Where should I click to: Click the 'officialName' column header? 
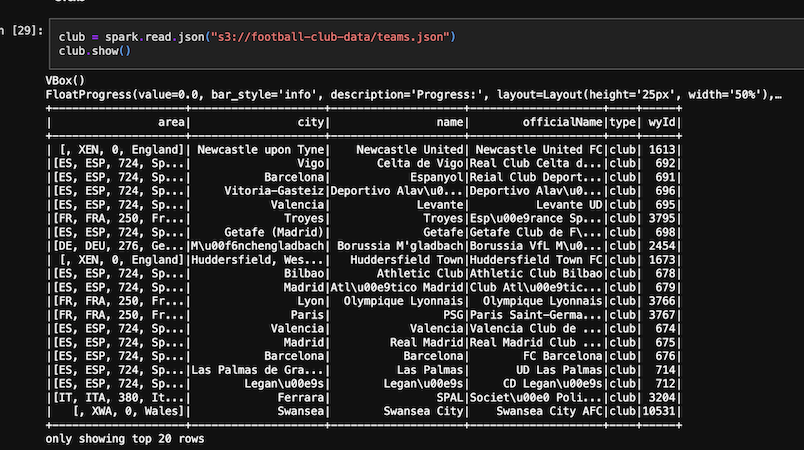(562, 122)
